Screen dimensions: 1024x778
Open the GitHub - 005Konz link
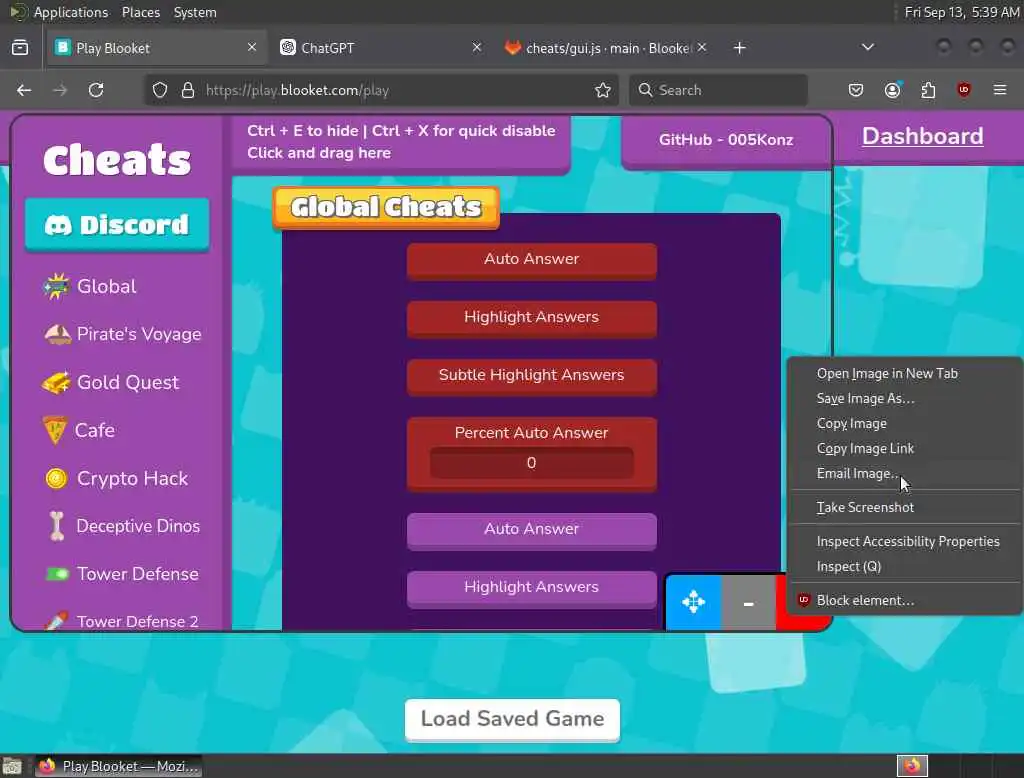click(x=726, y=140)
